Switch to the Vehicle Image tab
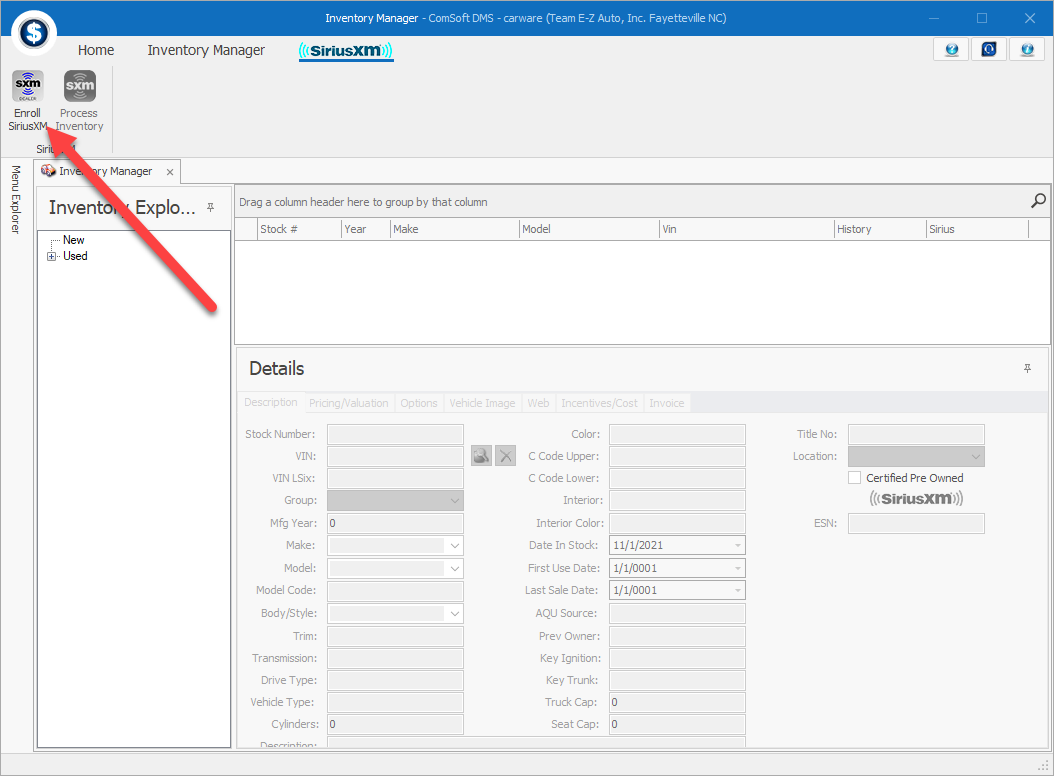Viewport: 1054px width, 776px height. [x=482, y=403]
